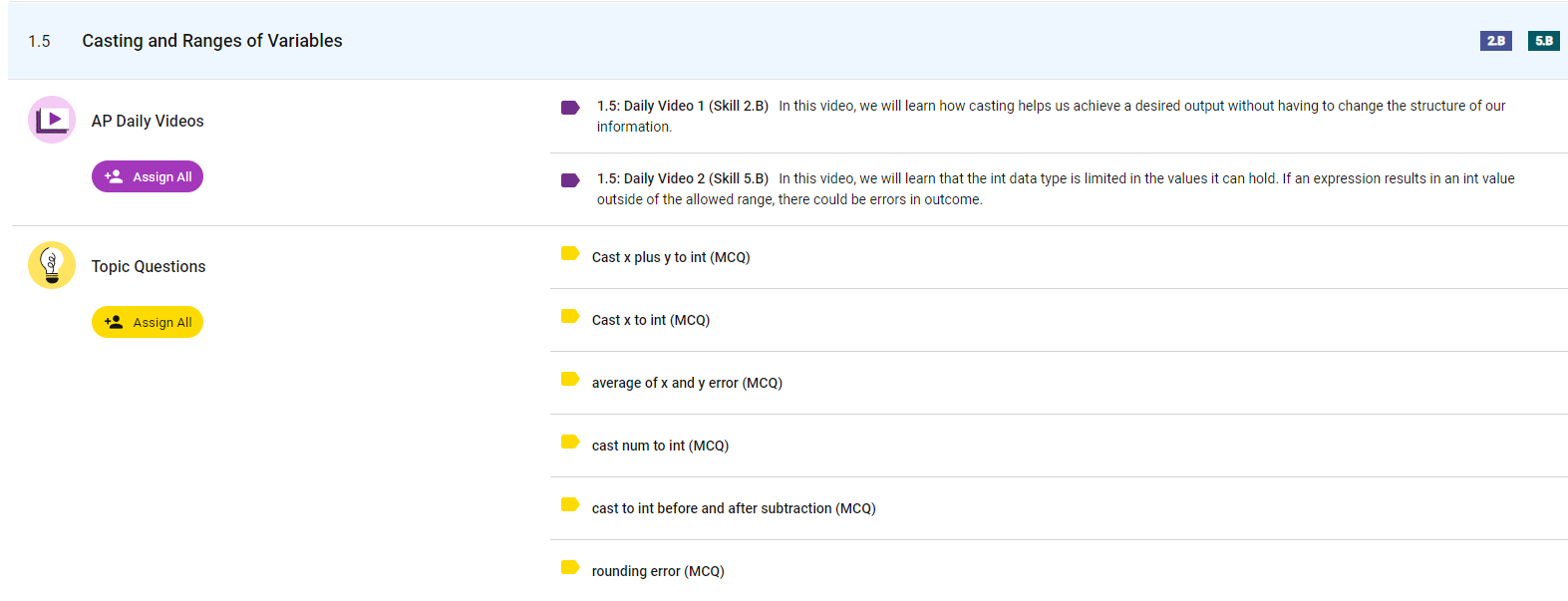This screenshot has width=1568, height=601.
Task: Open 'rounding error (MCQ)' question
Action: pos(658,571)
